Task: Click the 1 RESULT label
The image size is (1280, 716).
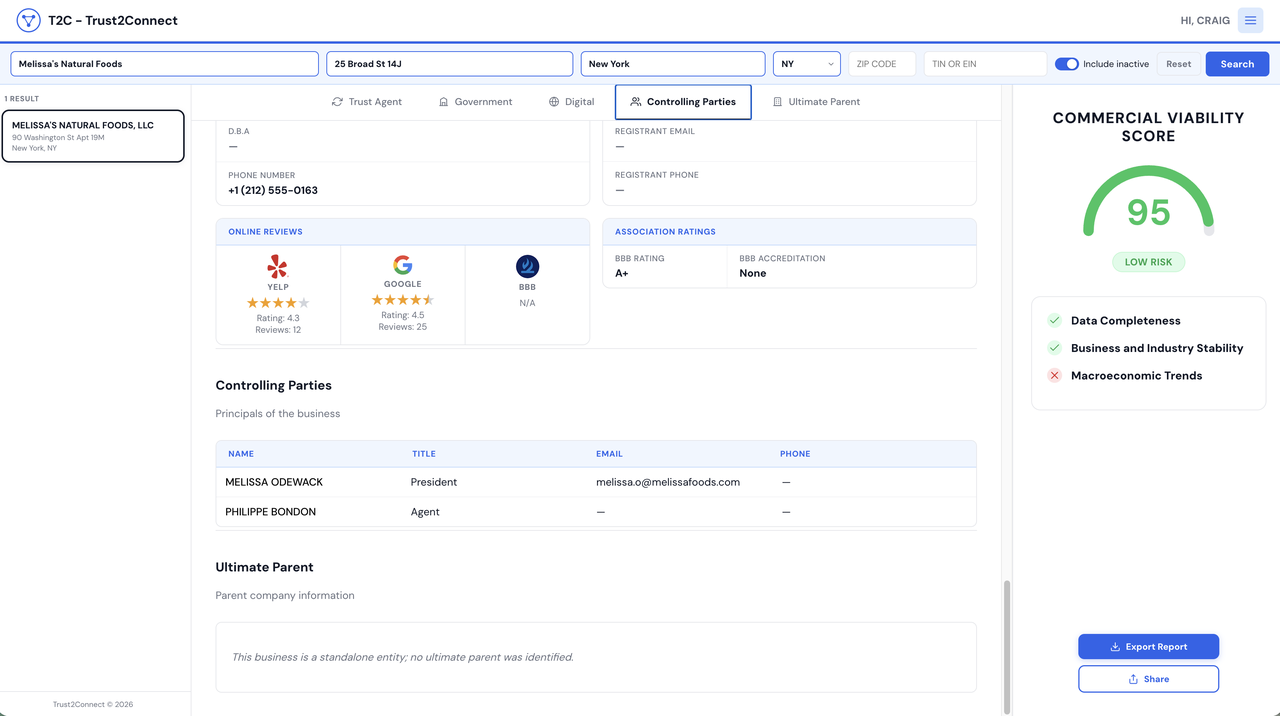Action: (22, 99)
